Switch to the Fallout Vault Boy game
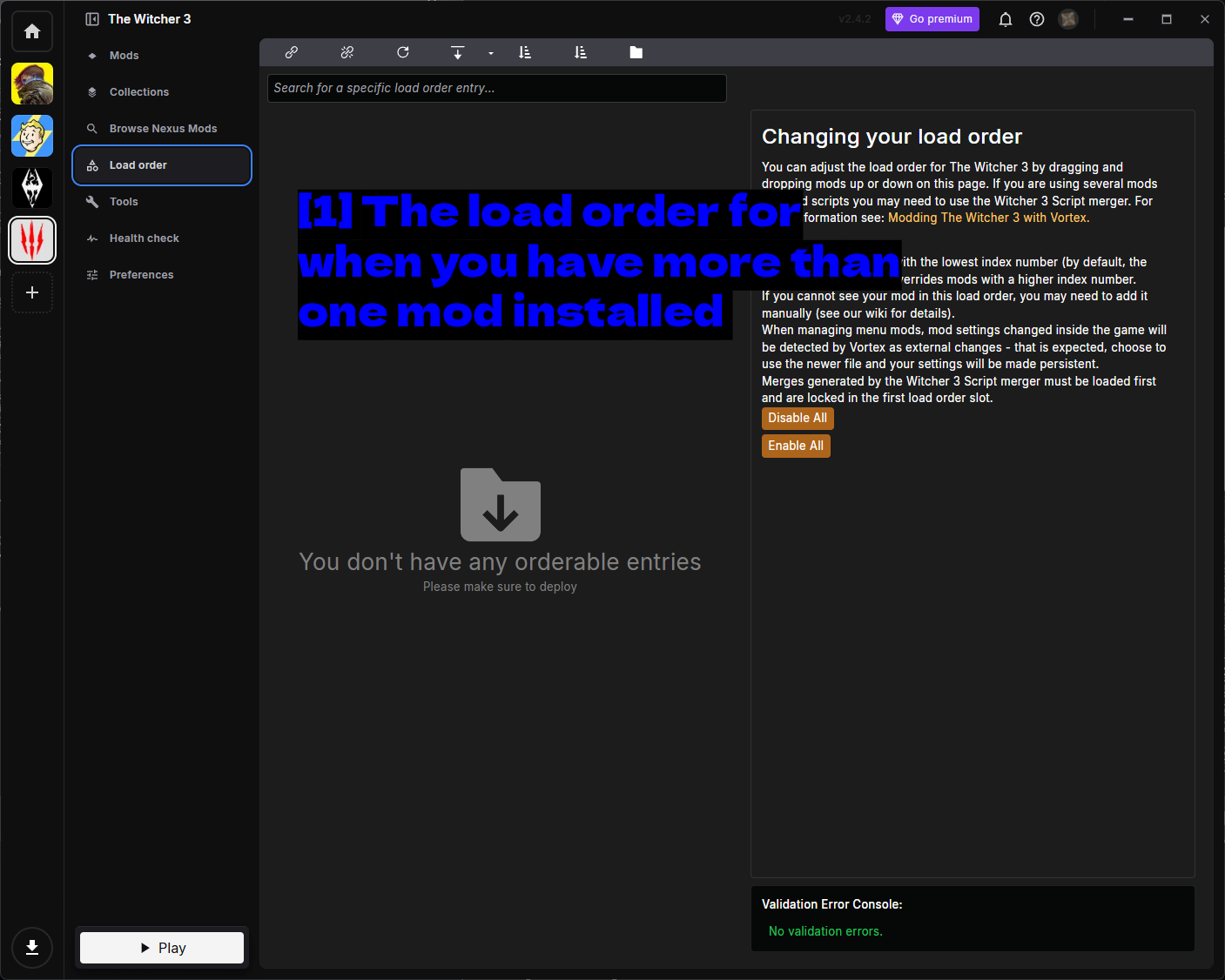 click(x=32, y=136)
